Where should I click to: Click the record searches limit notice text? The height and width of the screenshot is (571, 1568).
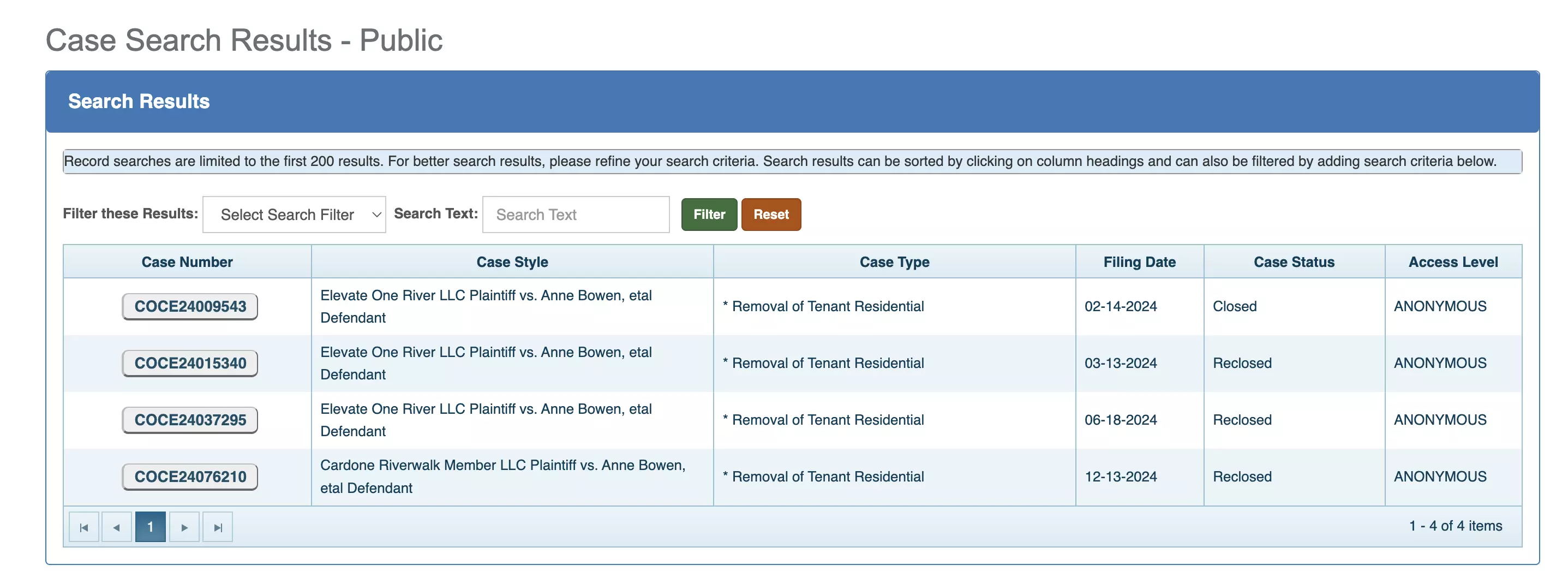[780, 162]
